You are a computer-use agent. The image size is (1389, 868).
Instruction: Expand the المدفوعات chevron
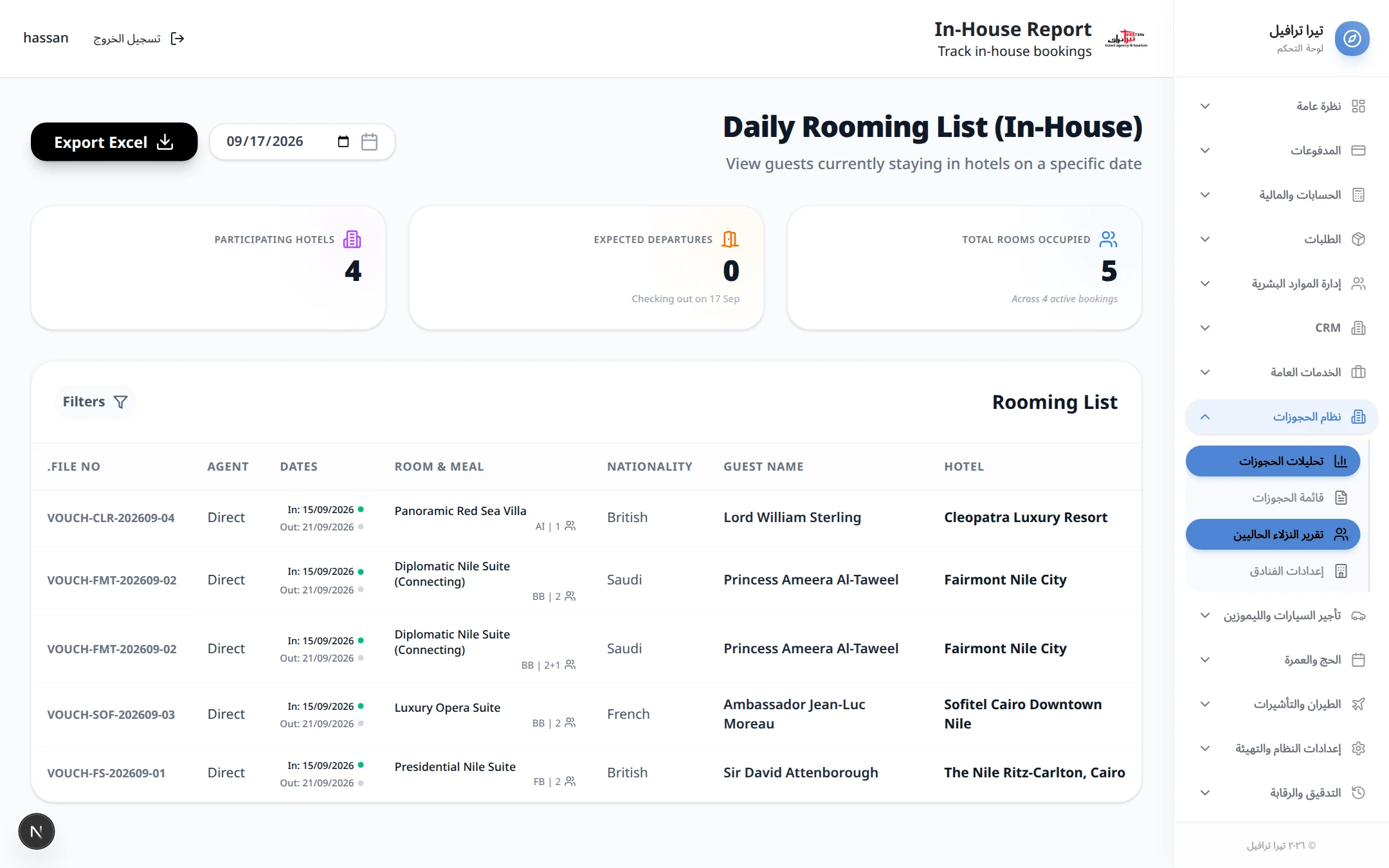pyautogui.click(x=1205, y=150)
